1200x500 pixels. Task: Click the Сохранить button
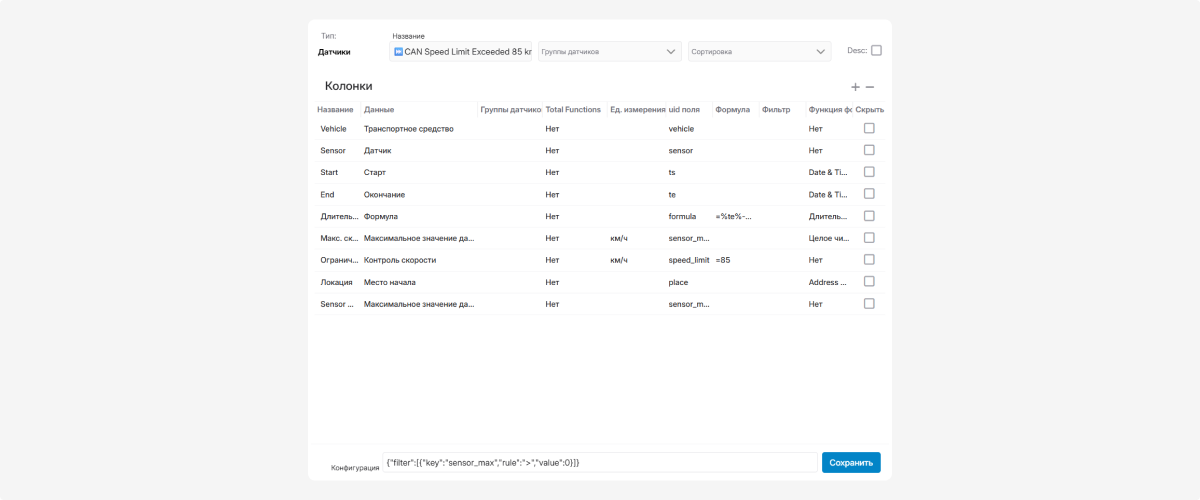pos(851,463)
